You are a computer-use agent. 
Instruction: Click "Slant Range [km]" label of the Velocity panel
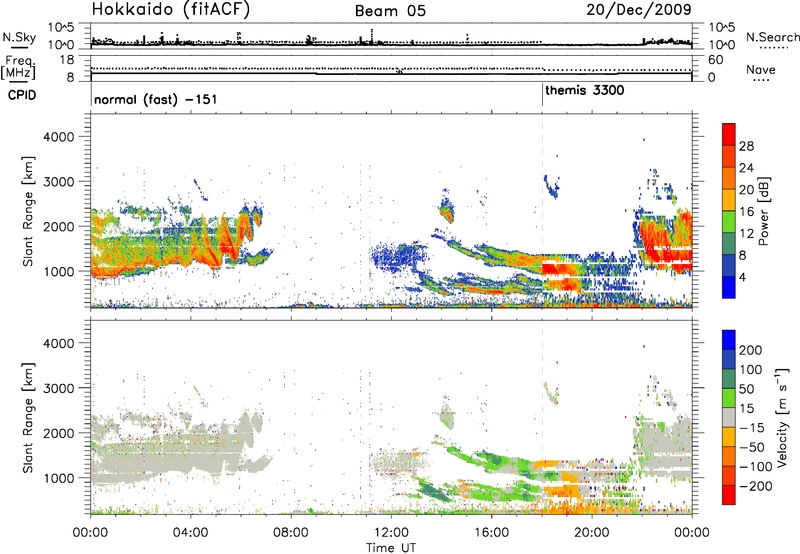pyautogui.click(x=28, y=417)
